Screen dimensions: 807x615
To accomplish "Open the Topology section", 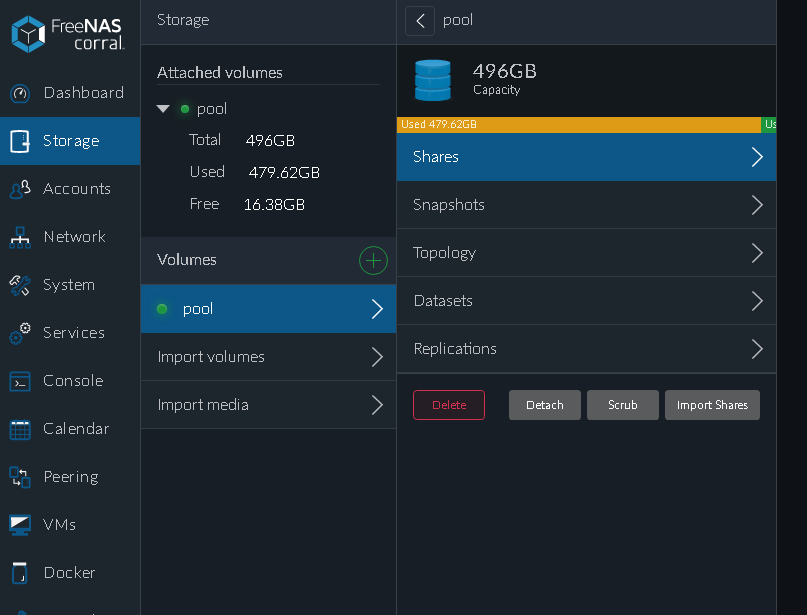I will click(585, 253).
